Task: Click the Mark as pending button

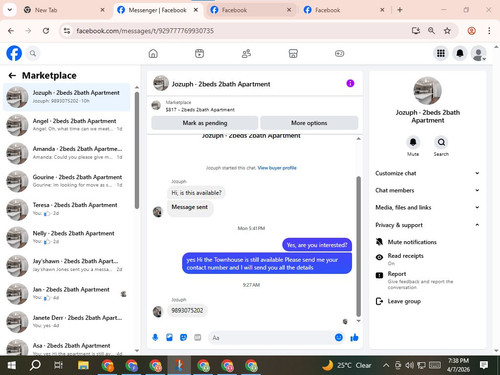Action: pos(205,123)
